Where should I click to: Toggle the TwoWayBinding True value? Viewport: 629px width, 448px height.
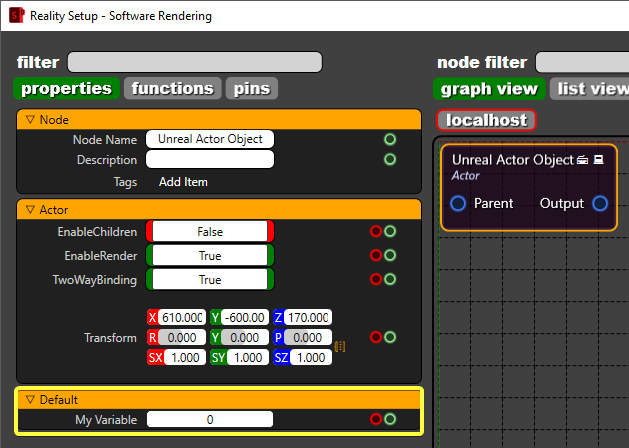pos(210,280)
